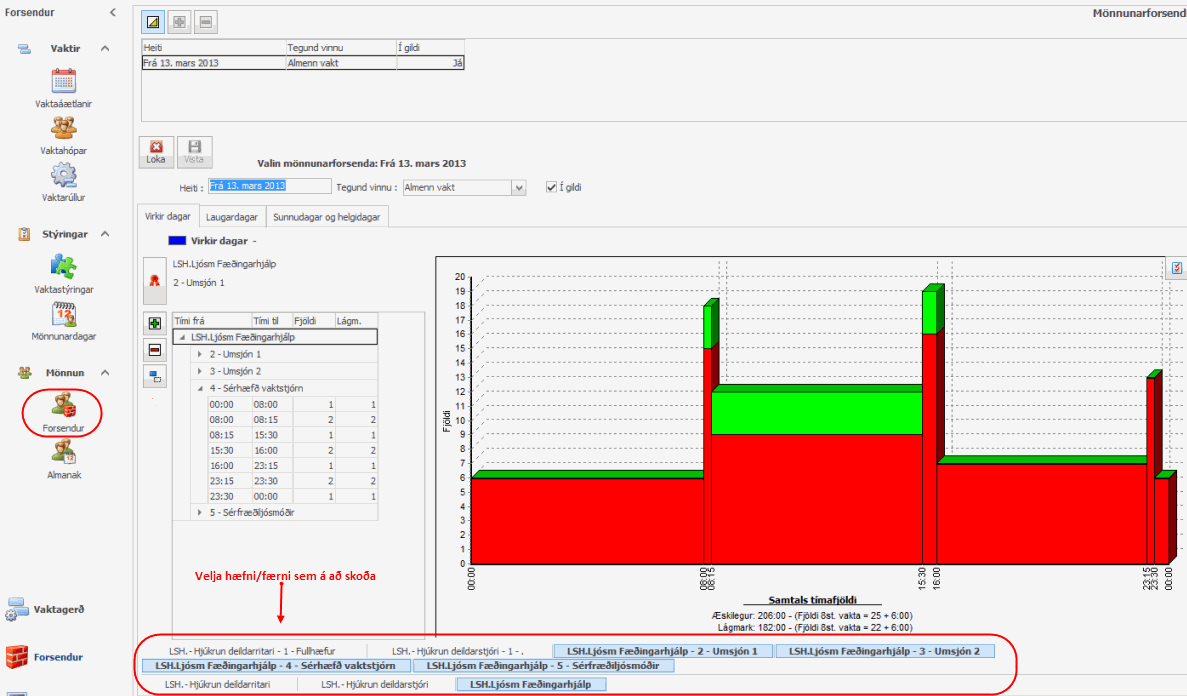Open Vaktastýringar puzzle icon
Screen dimensions: 1187x696
64,267
